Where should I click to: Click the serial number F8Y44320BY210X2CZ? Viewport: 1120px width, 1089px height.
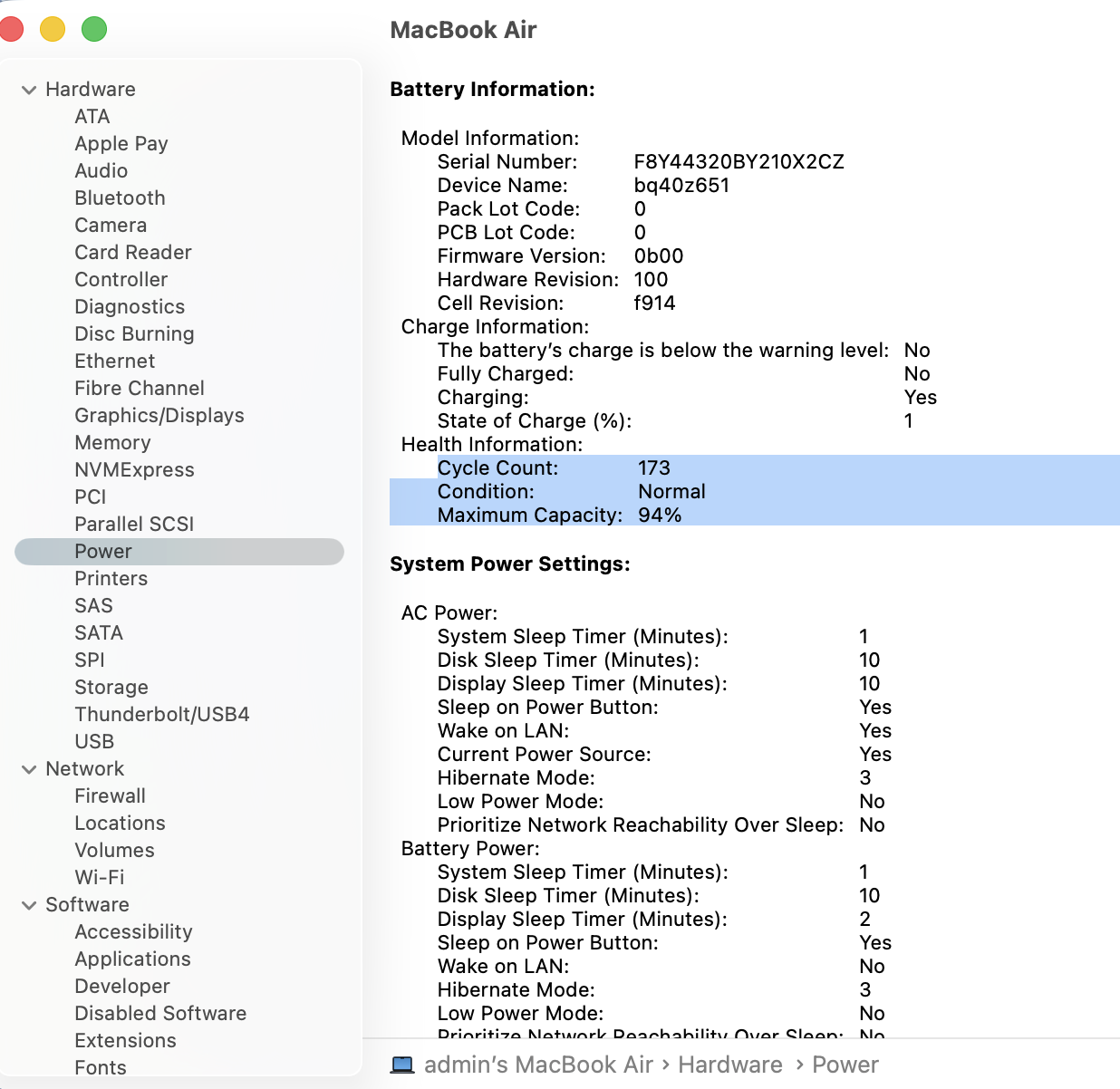pyautogui.click(x=739, y=162)
